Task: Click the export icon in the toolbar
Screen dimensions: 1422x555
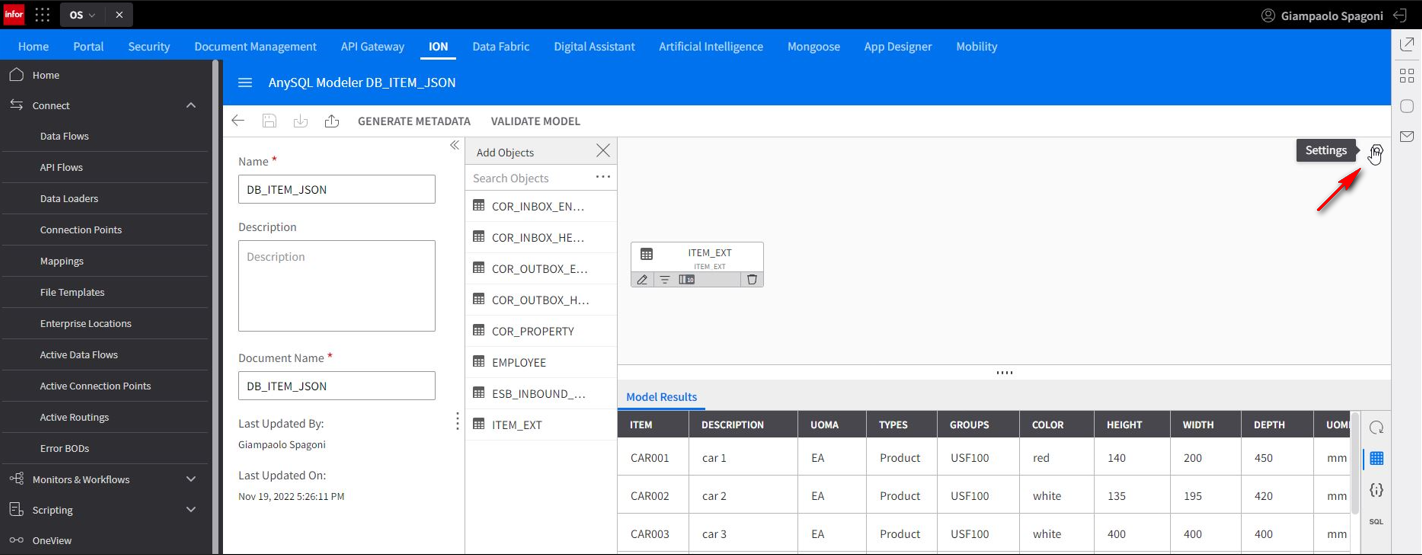Action: 332,121
